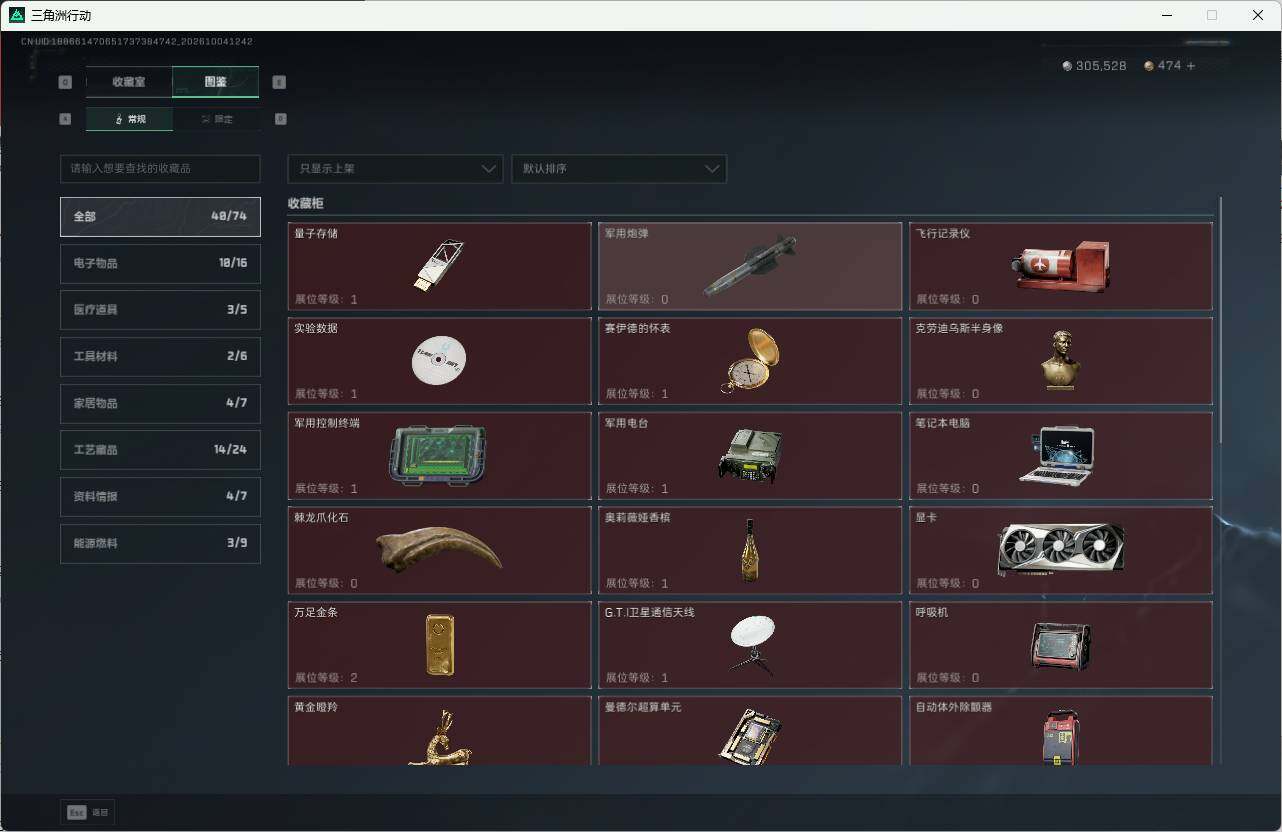Viewport: 1282px width, 832px height.
Task: Select the 图鉴 tab
Action: click(216, 82)
